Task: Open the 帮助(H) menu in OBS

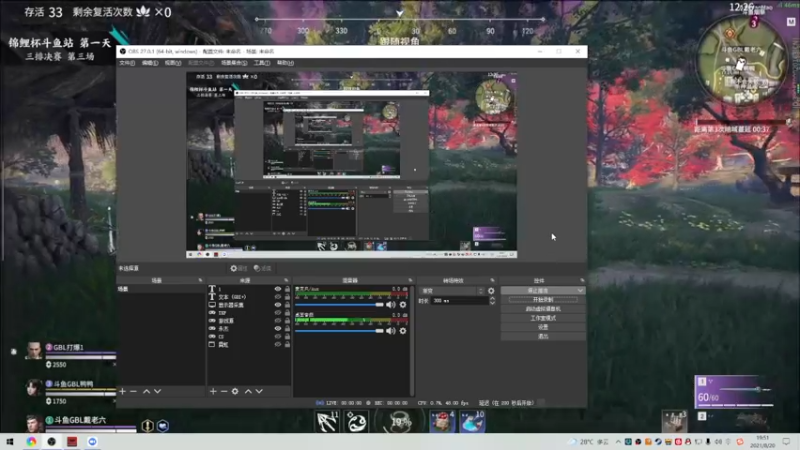Action: [285, 63]
